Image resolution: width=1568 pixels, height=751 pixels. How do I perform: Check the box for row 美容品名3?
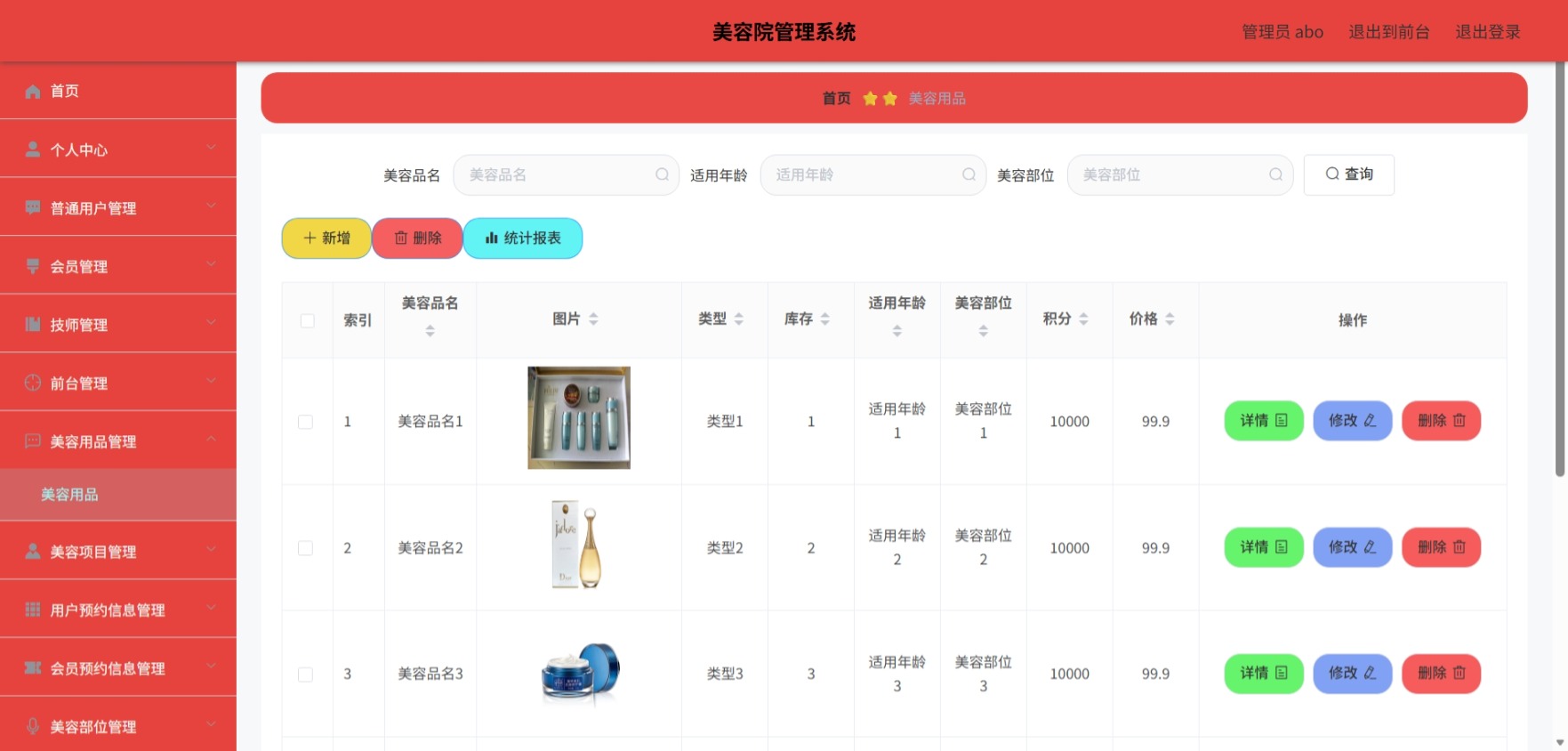point(305,674)
